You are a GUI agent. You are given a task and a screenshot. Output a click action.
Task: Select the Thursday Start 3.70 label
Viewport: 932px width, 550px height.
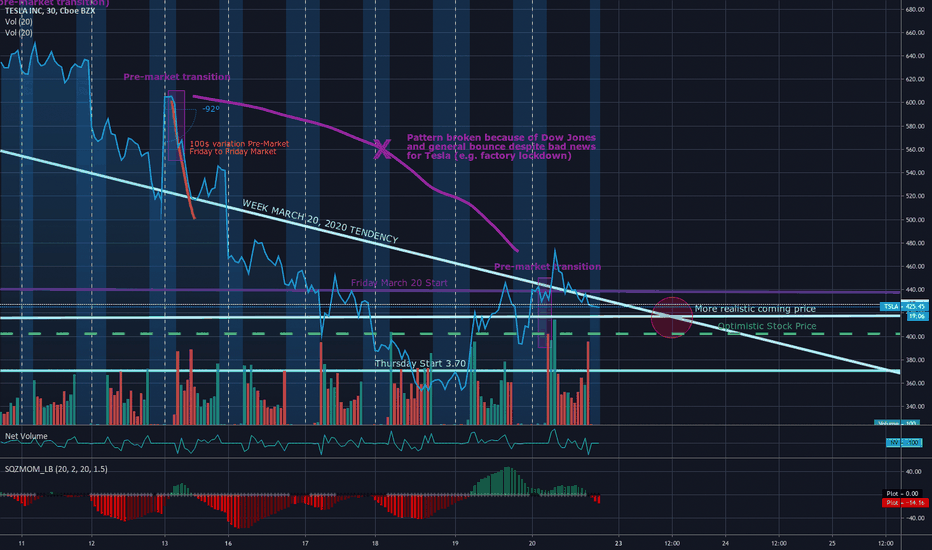coord(420,363)
